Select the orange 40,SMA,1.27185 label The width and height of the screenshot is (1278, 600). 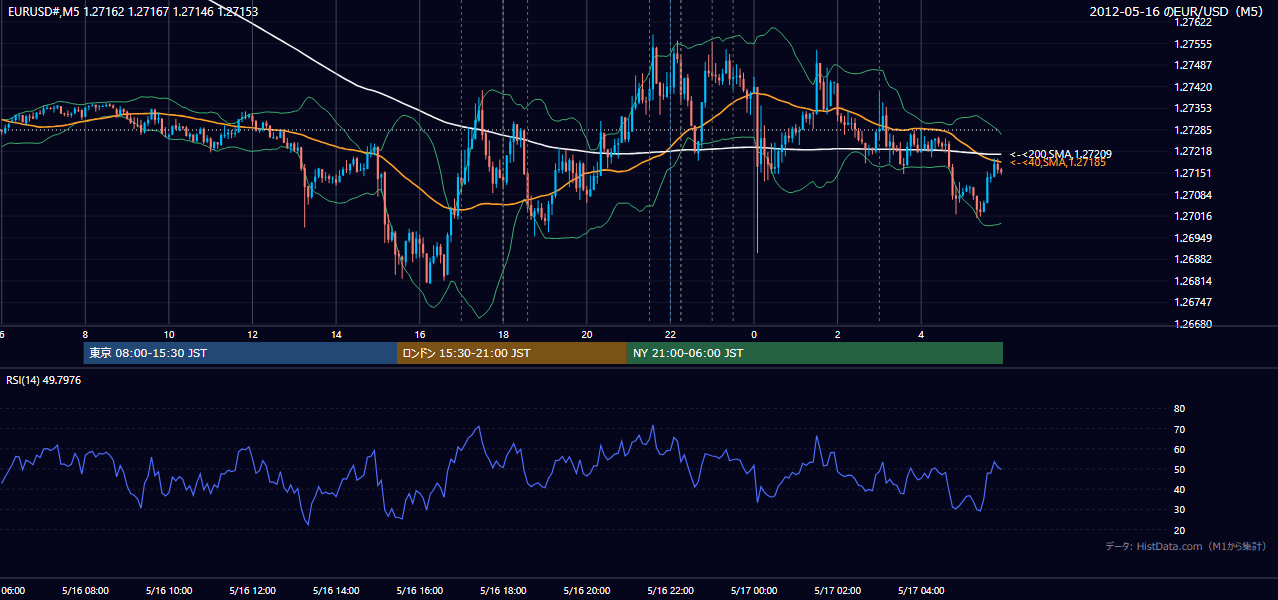point(1058,162)
